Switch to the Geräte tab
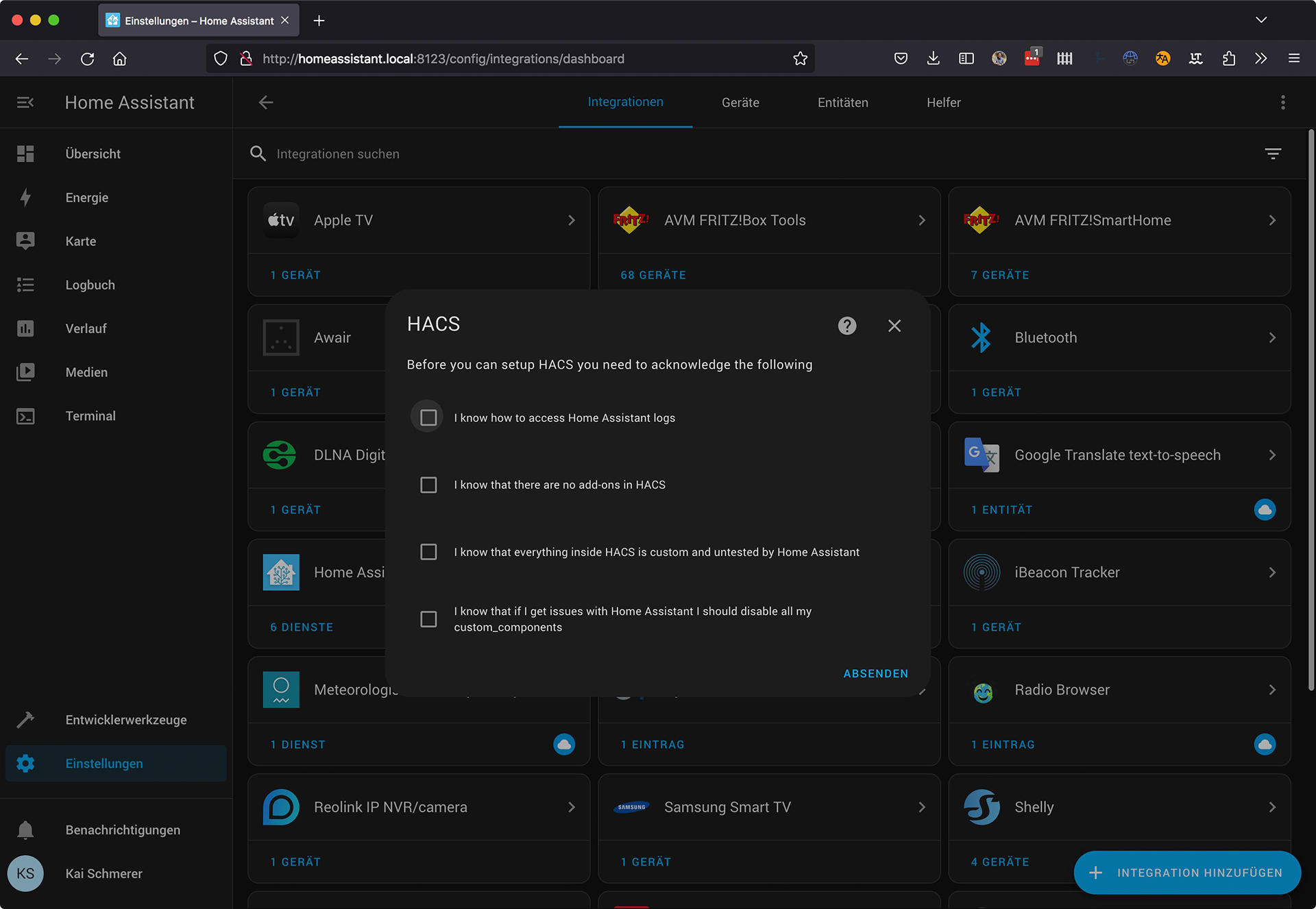 pos(740,103)
